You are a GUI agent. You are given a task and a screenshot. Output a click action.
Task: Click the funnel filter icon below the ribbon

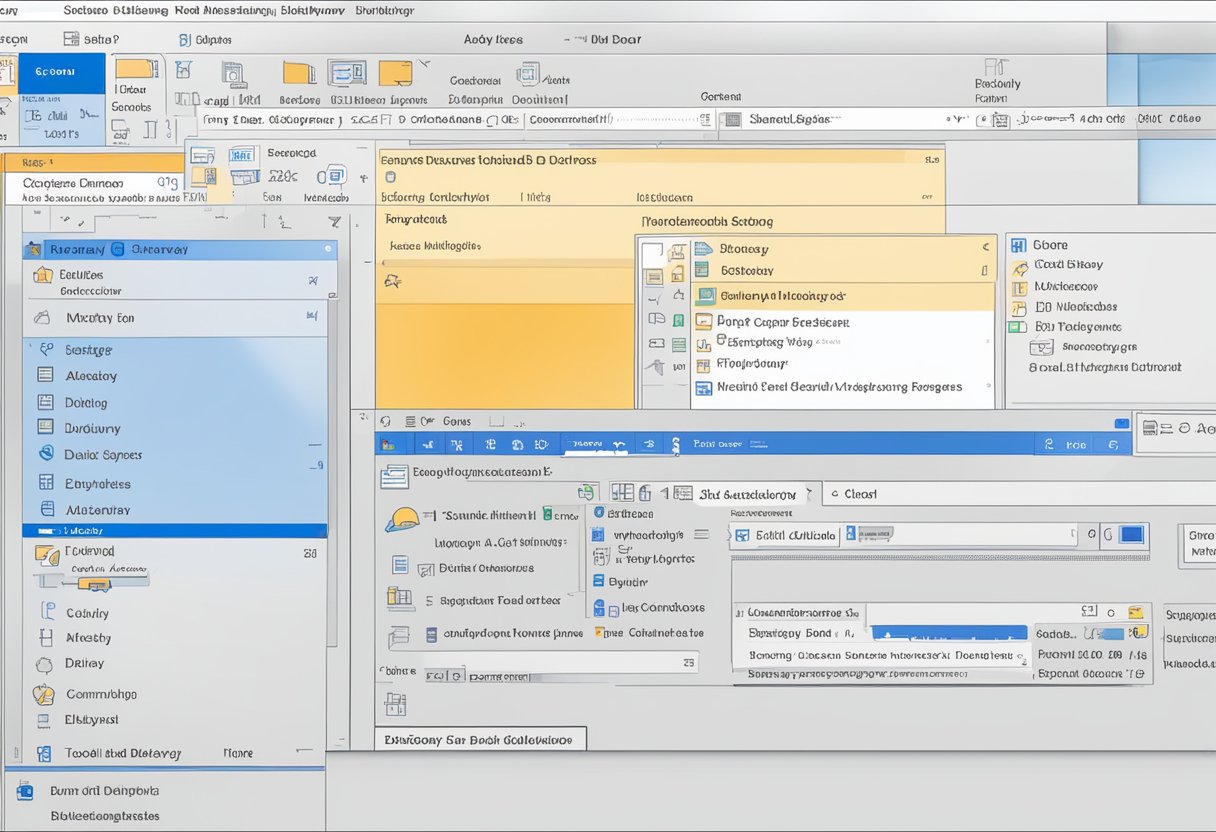point(334,222)
